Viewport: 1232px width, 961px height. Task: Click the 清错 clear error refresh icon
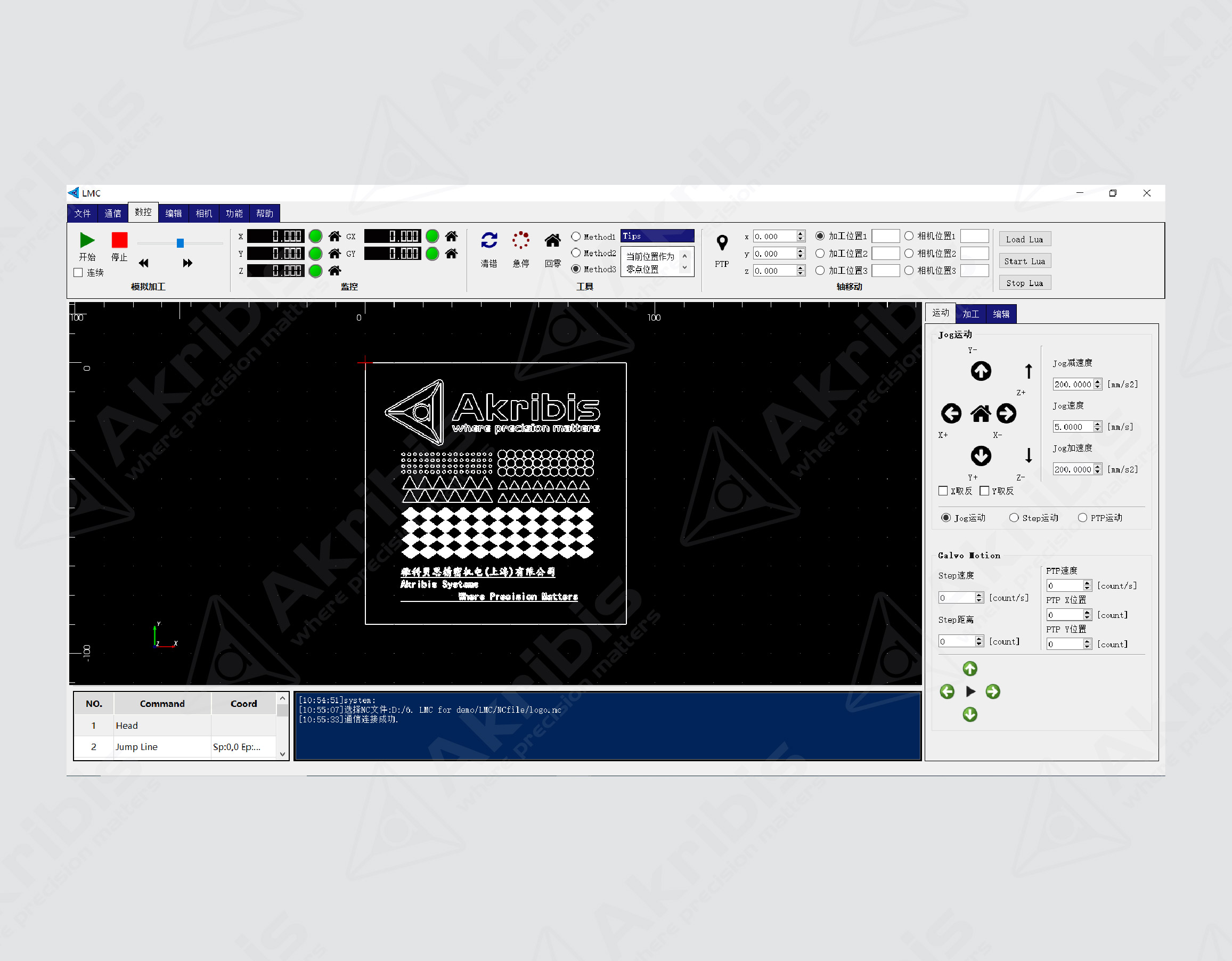point(488,240)
